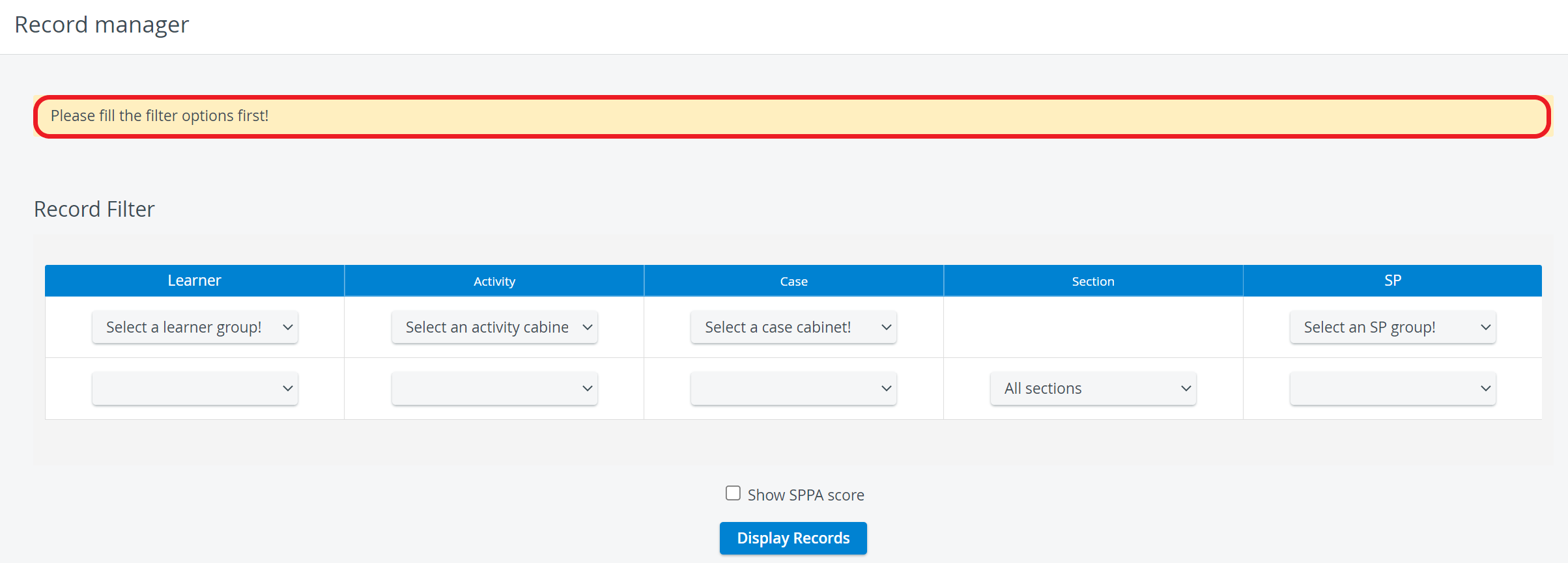Click the SP column header
This screenshot has height=563, width=1568.
[x=1393, y=281]
